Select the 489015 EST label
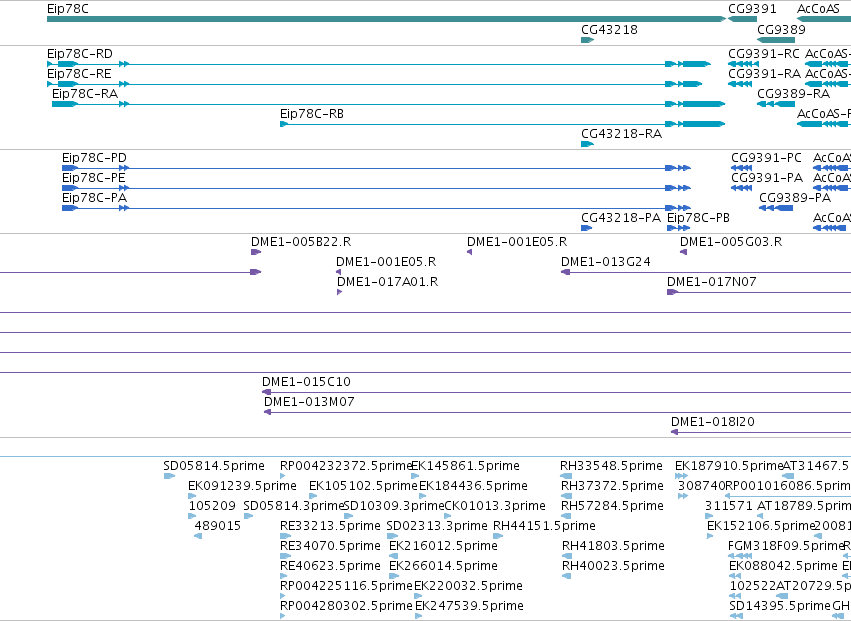This screenshot has height=621, width=851. [218, 526]
